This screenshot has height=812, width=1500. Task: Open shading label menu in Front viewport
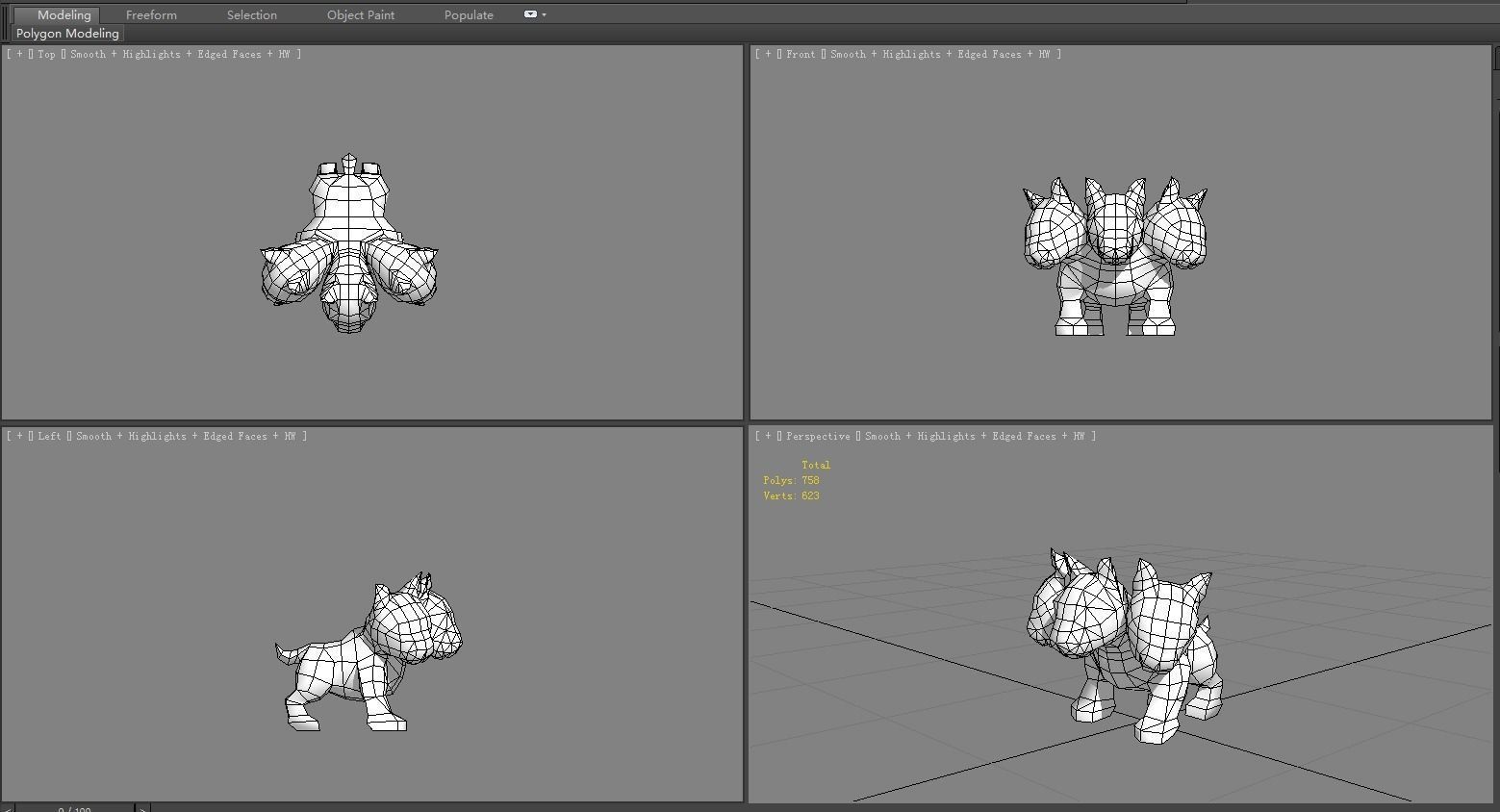coord(942,54)
